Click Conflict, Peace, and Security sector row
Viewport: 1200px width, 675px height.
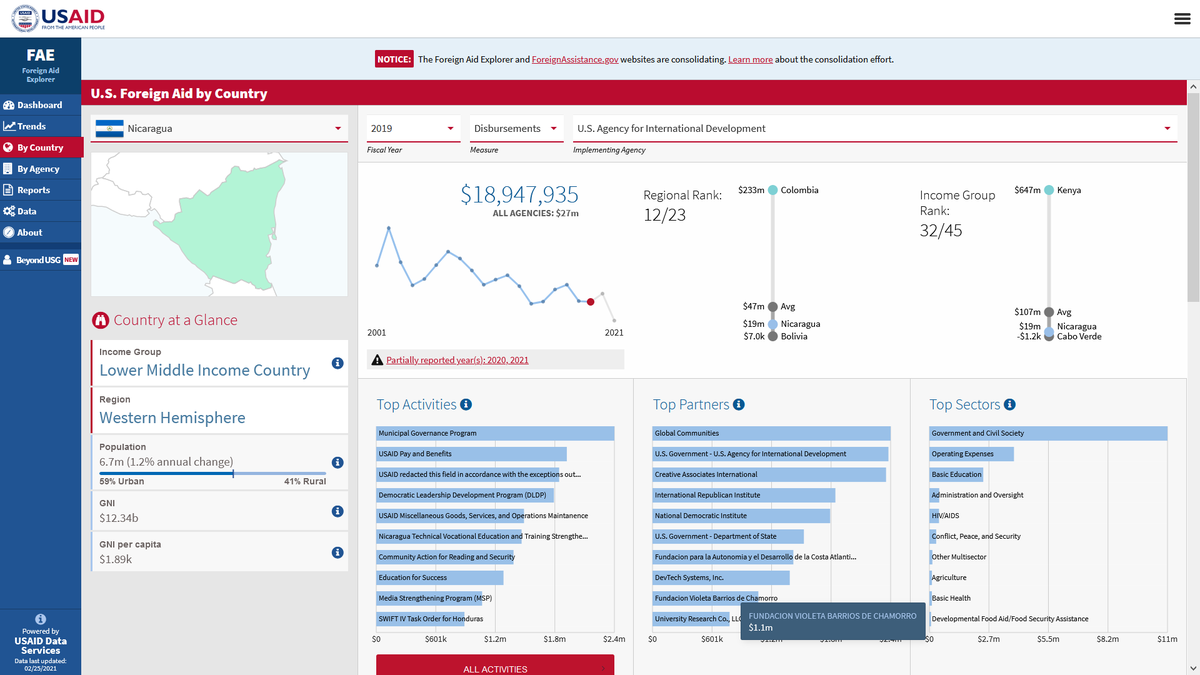click(x=976, y=536)
